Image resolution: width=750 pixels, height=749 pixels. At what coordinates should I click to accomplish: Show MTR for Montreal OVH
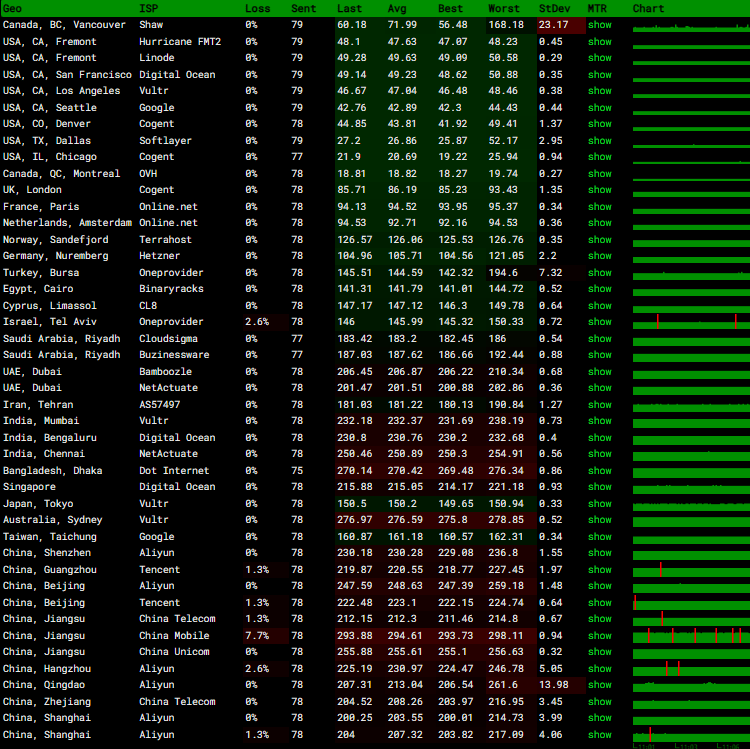pos(600,174)
